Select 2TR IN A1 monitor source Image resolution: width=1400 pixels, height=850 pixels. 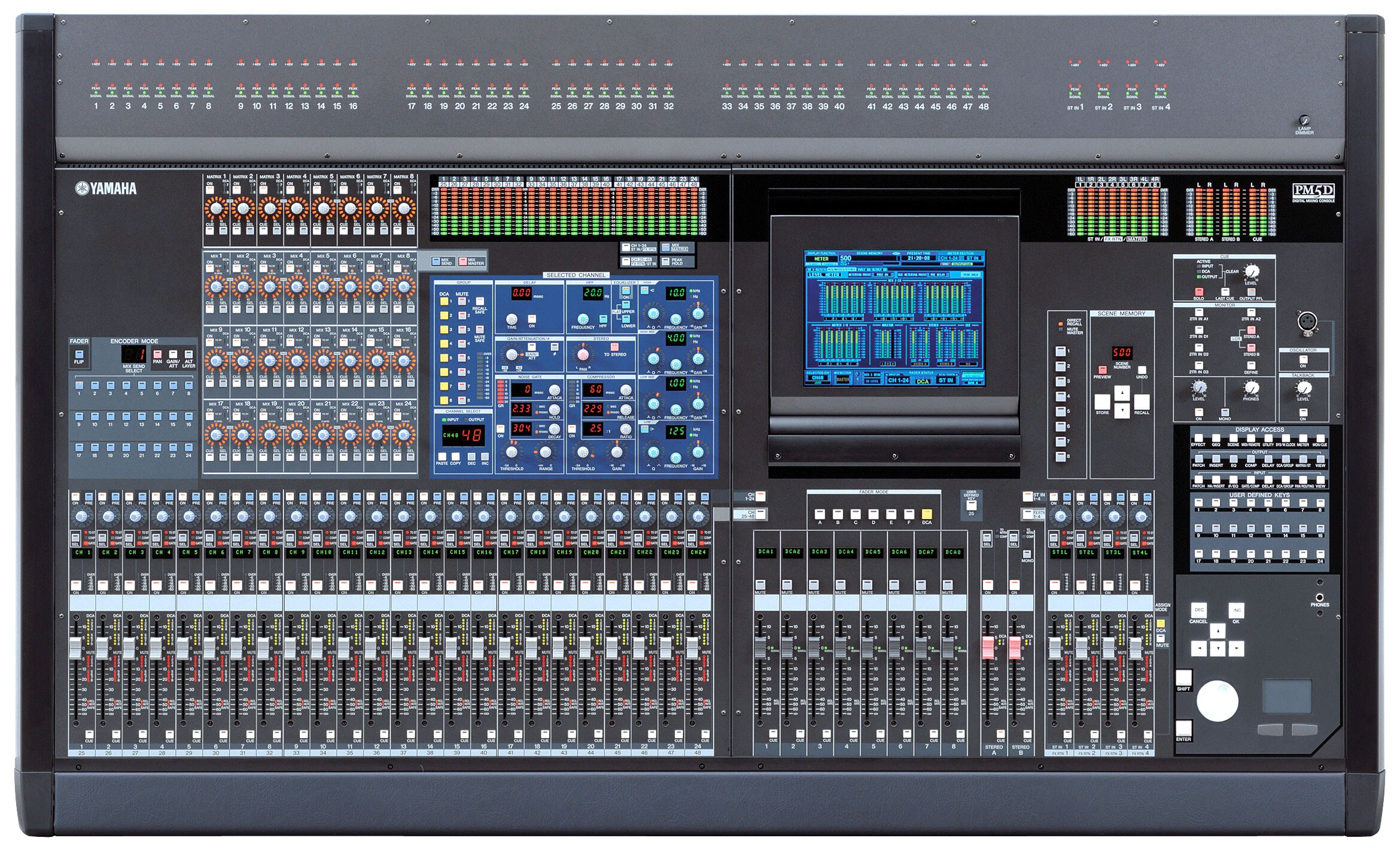(x=1199, y=313)
